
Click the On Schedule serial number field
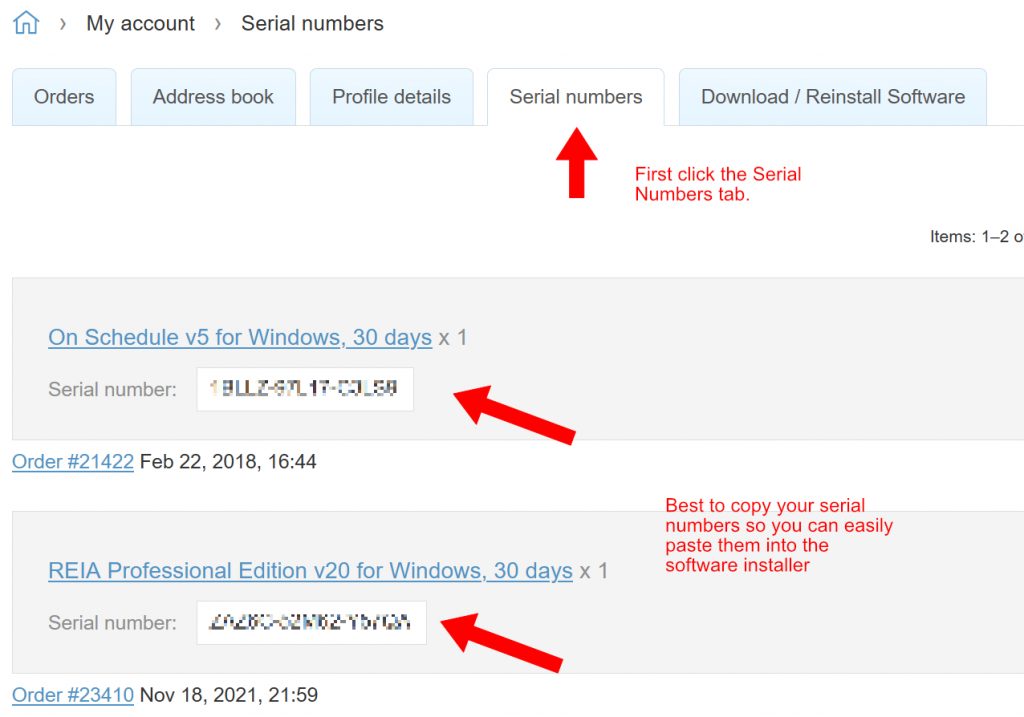coord(305,389)
